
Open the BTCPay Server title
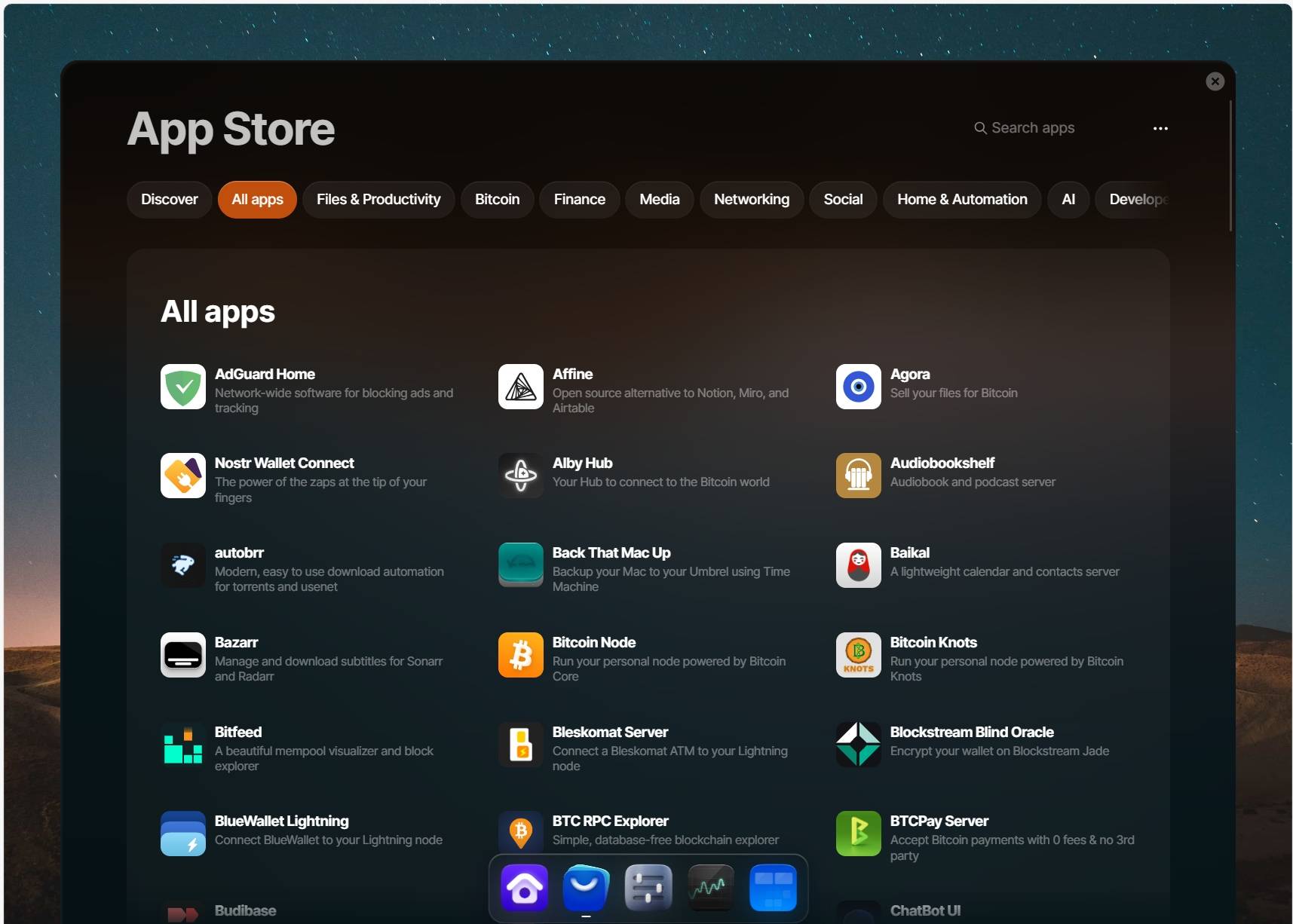pyautogui.click(x=939, y=821)
